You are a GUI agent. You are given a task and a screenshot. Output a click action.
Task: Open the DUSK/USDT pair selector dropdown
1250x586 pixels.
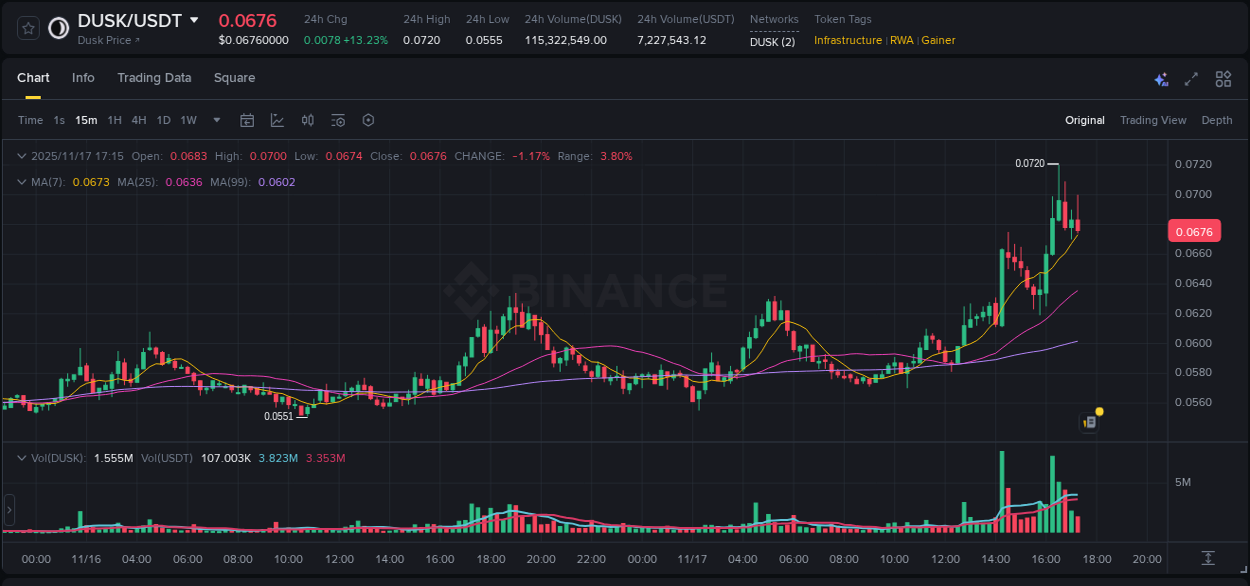(195, 20)
